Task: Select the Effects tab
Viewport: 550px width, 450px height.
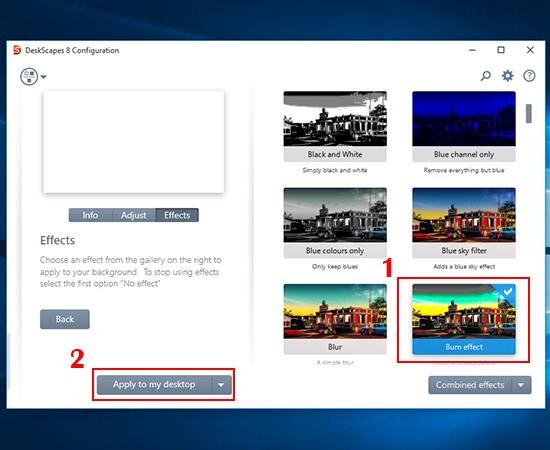Action: 177,215
